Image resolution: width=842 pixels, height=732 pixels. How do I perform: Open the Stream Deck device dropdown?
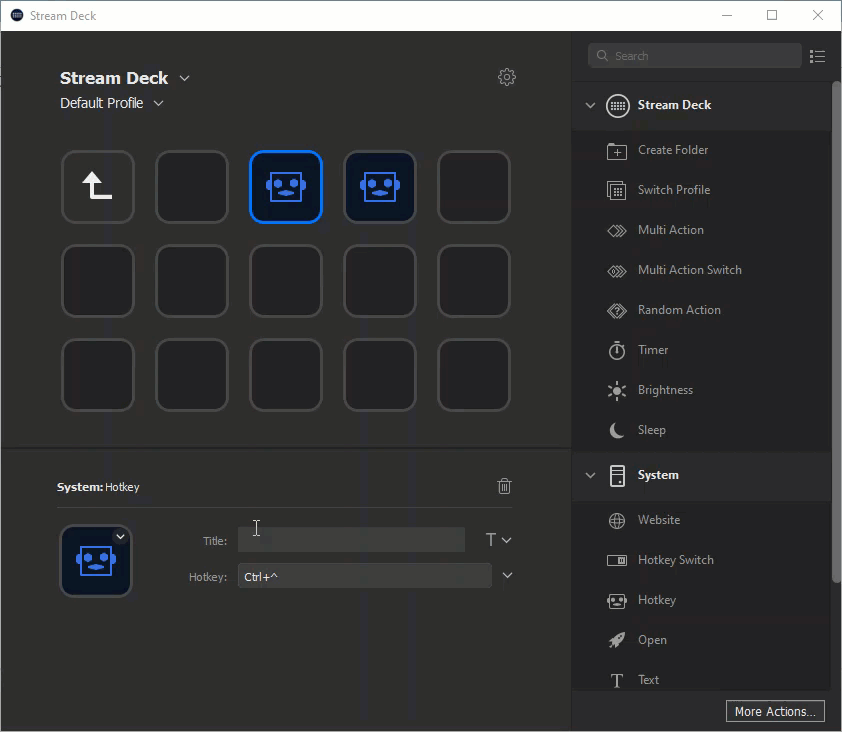184,78
